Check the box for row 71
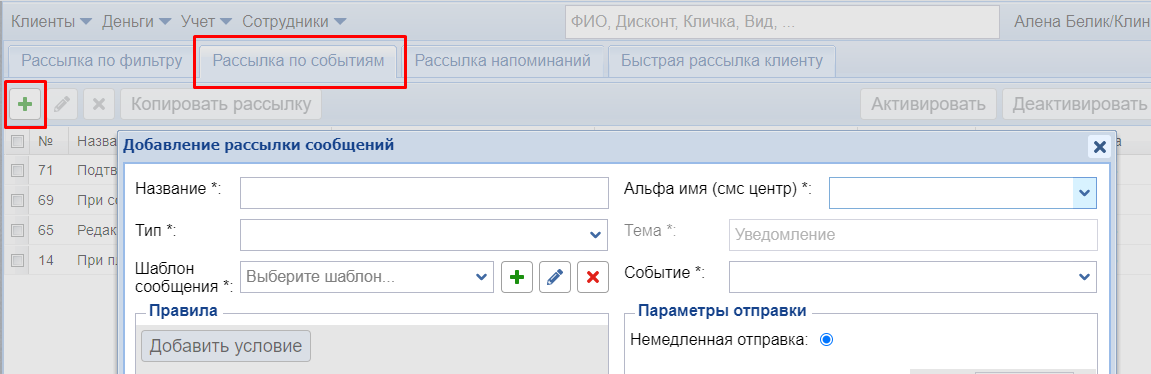 point(18,170)
